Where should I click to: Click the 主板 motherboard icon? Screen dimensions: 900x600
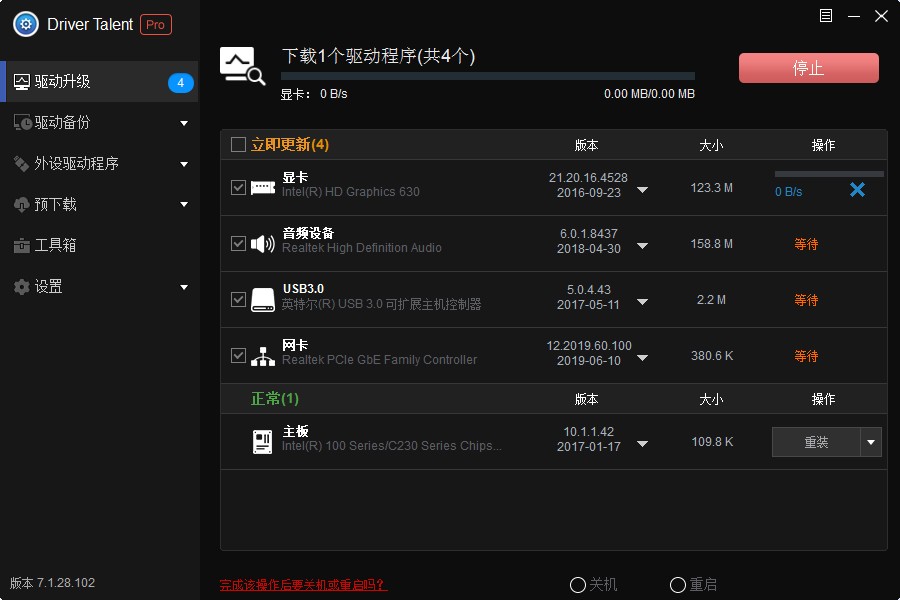coord(263,442)
